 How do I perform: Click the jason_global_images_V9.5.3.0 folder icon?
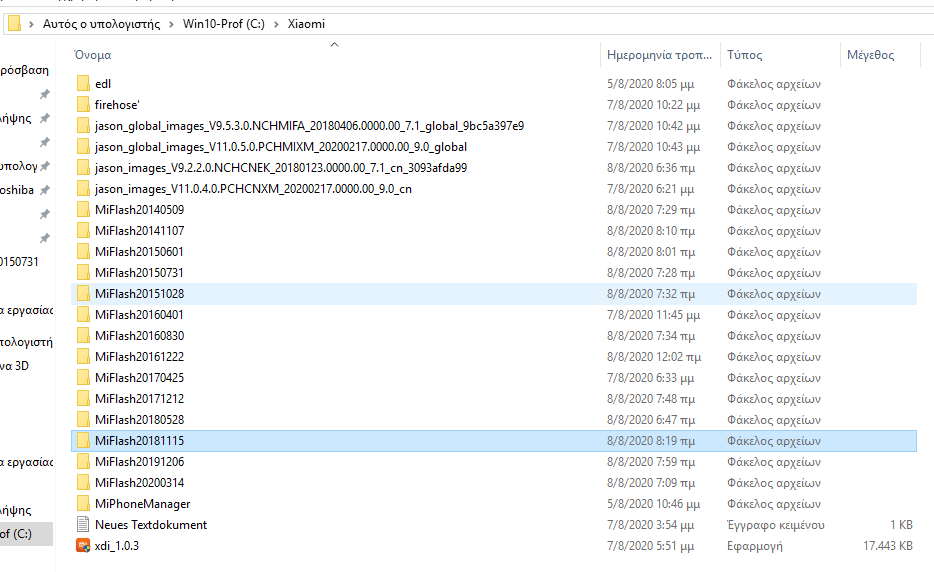click(83, 126)
